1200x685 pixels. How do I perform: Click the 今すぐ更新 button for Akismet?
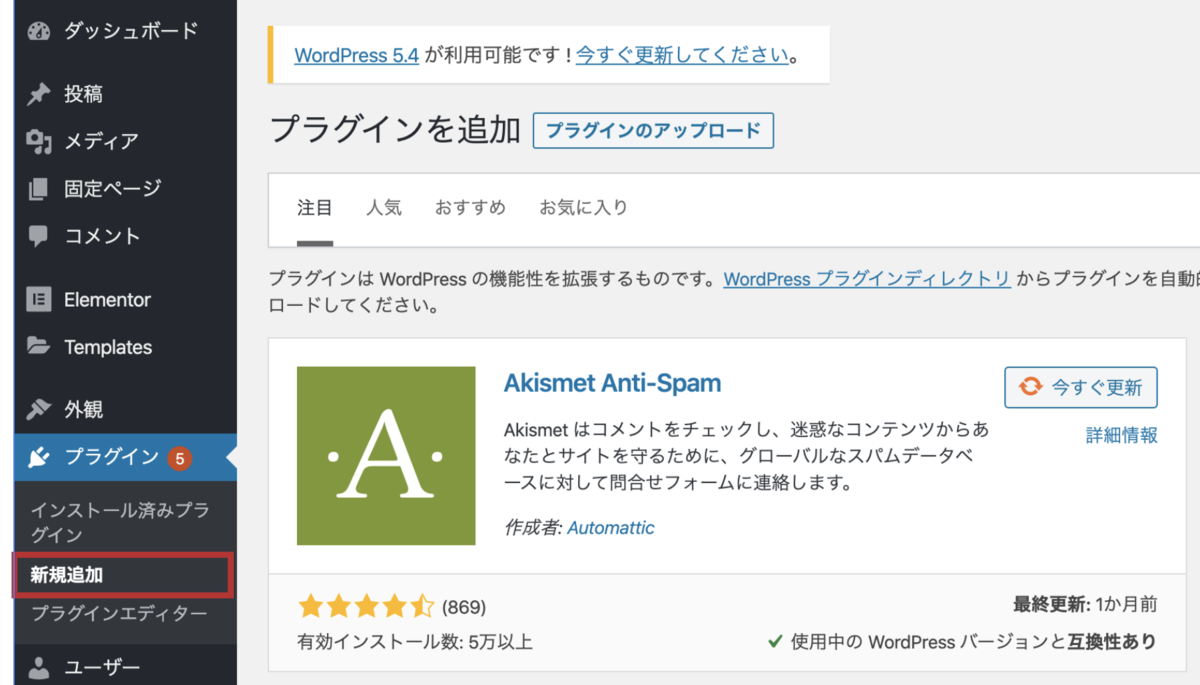coord(1081,387)
